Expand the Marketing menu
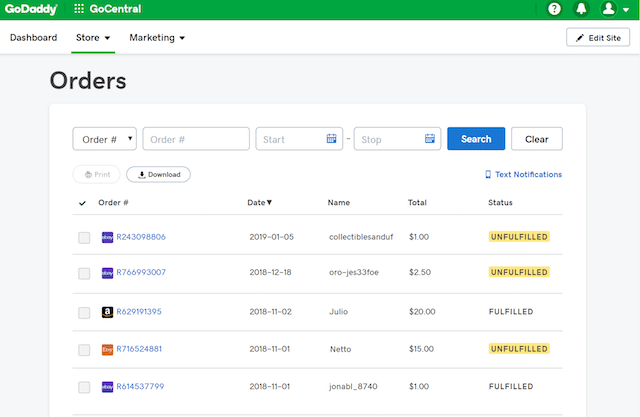The width and height of the screenshot is (640, 417). click(x=157, y=38)
